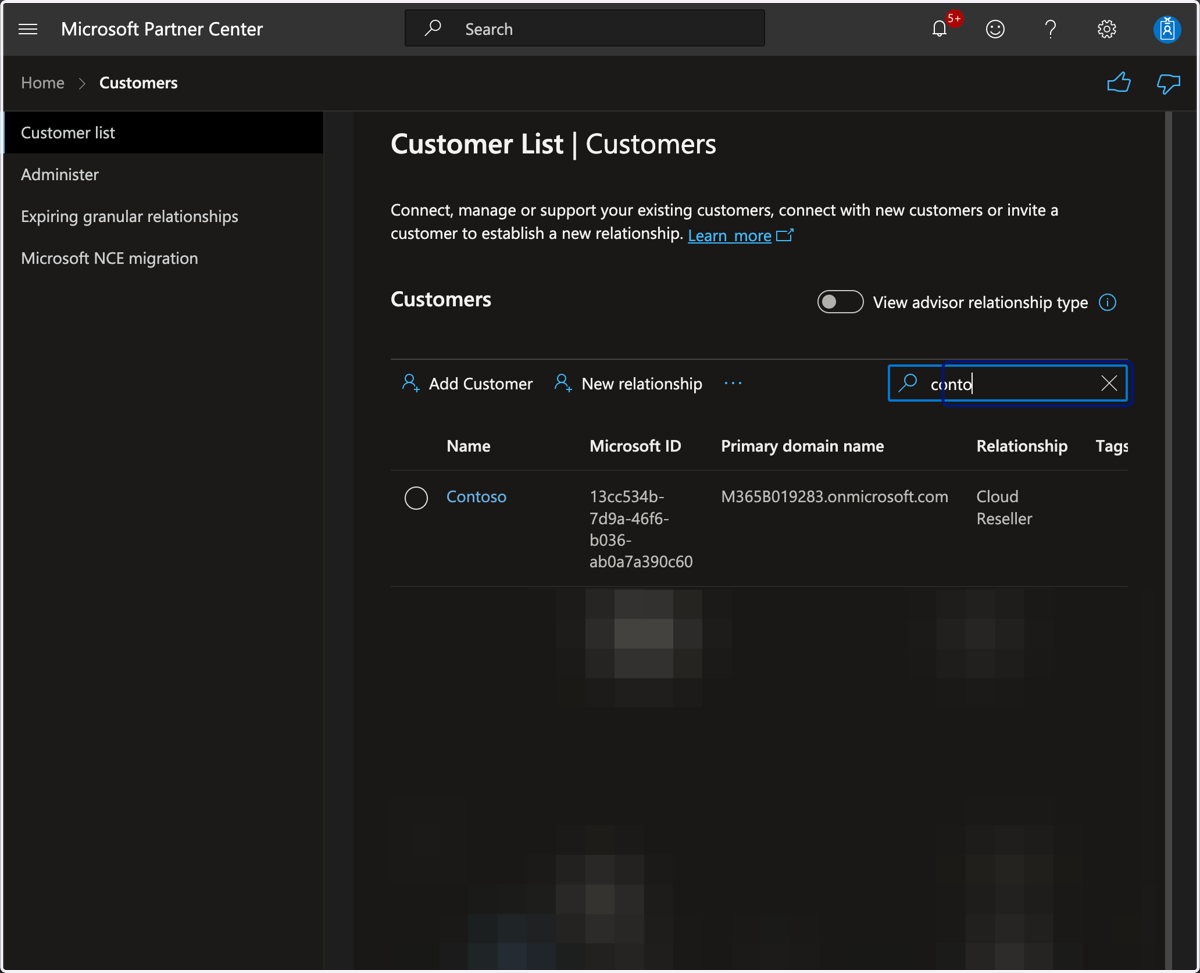Sort by the Name column header
The width and height of the screenshot is (1200, 973).
click(468, 446)
